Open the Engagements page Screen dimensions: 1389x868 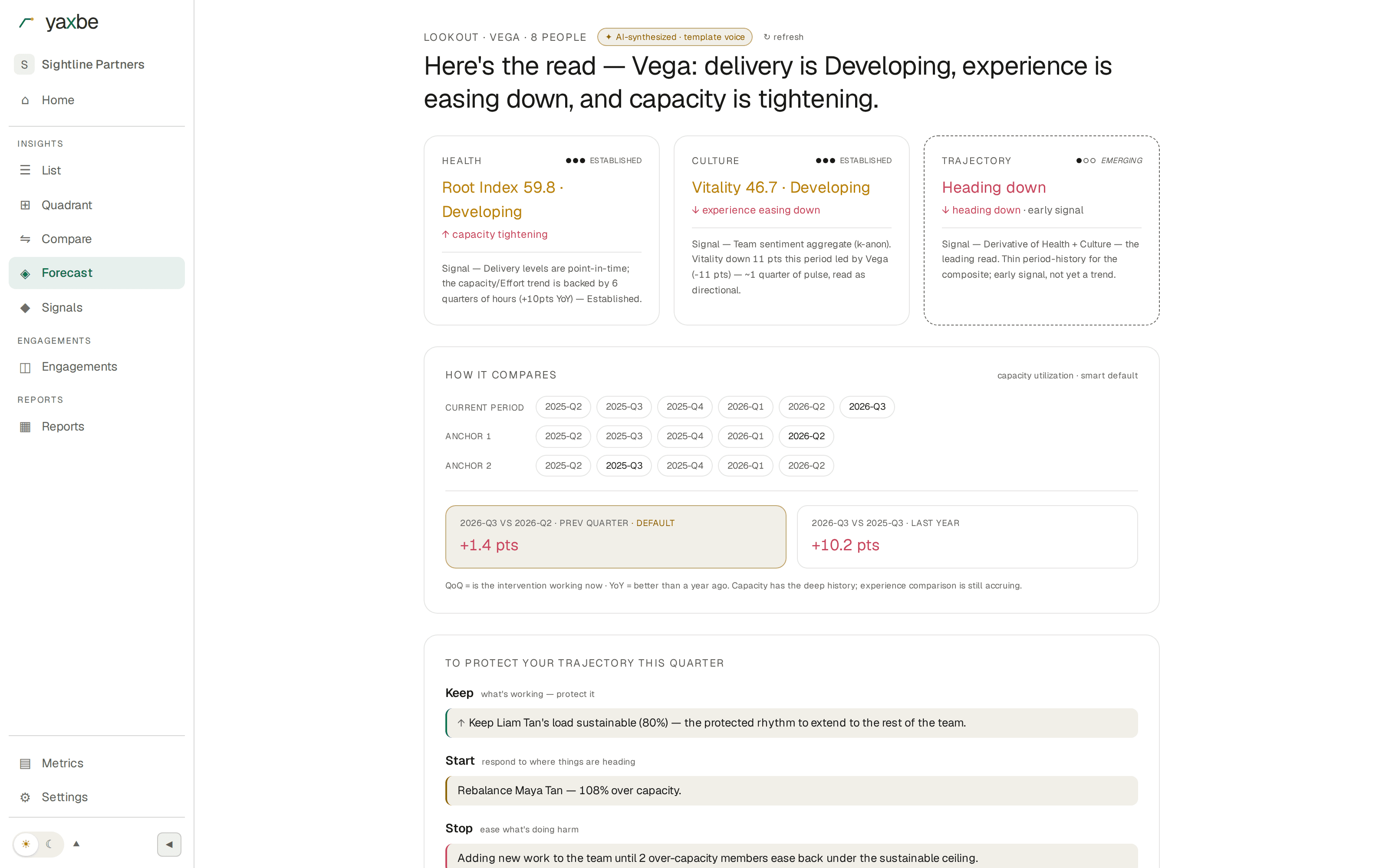pyautogui.click(x=96, y=367)
